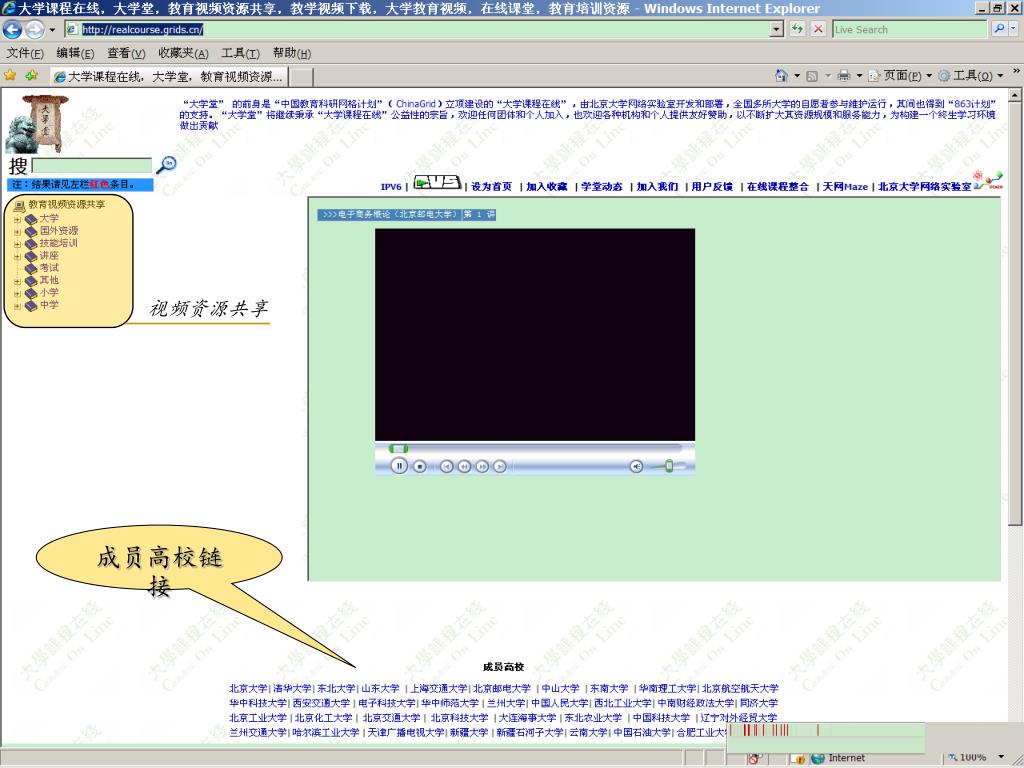The height and width of the screenshot is (768, 1024).
Task: Click the Stop loading X icon
Action: coord(818,29)
